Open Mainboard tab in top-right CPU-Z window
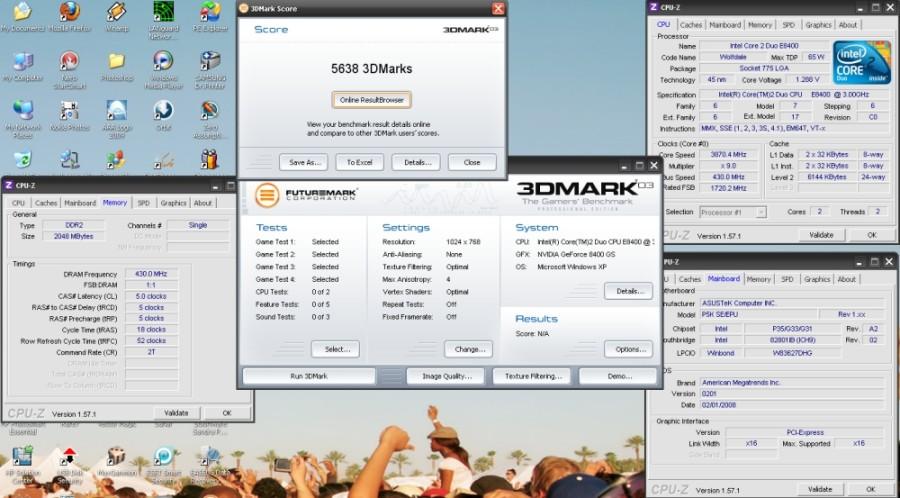The height and width of the screenshot is (498, 900). point(725,25)
